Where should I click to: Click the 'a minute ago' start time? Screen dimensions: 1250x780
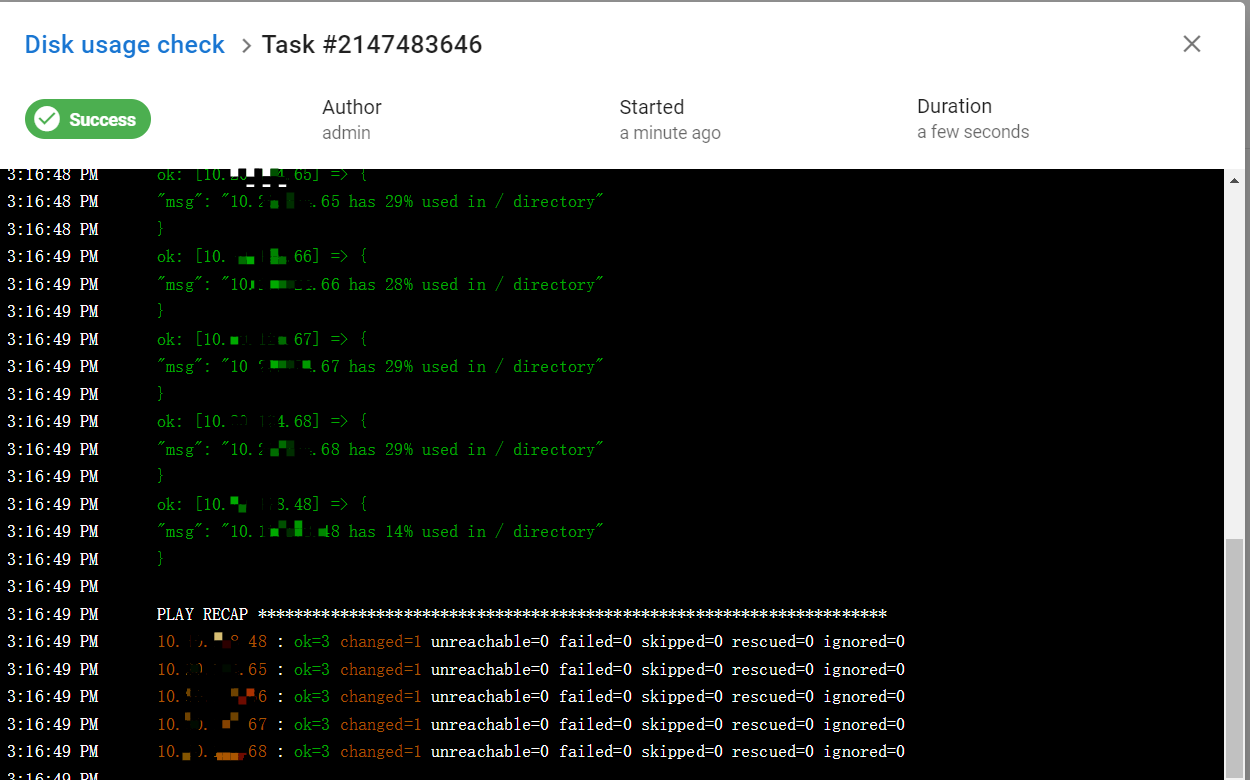670,133
